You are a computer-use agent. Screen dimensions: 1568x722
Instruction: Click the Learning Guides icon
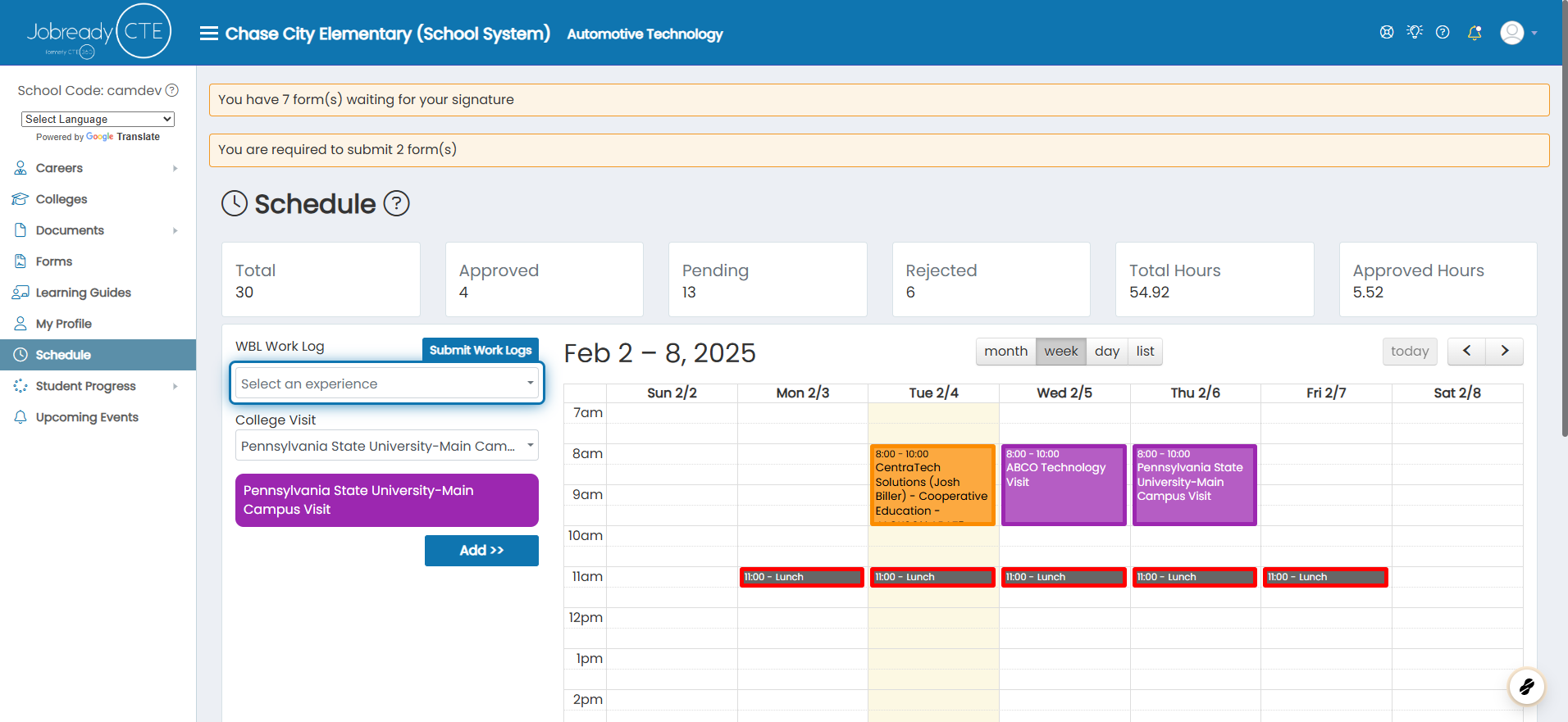coord(21,293)
